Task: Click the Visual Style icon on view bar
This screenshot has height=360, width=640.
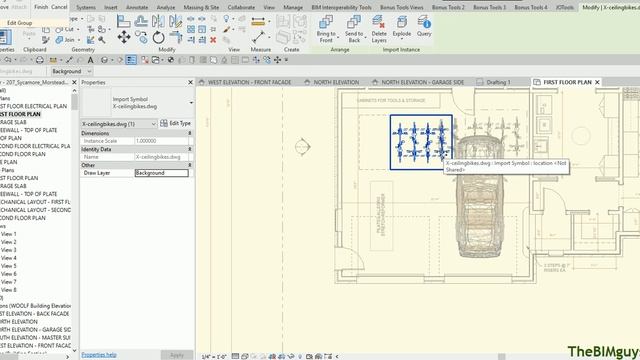Action: tap(244, 356)
